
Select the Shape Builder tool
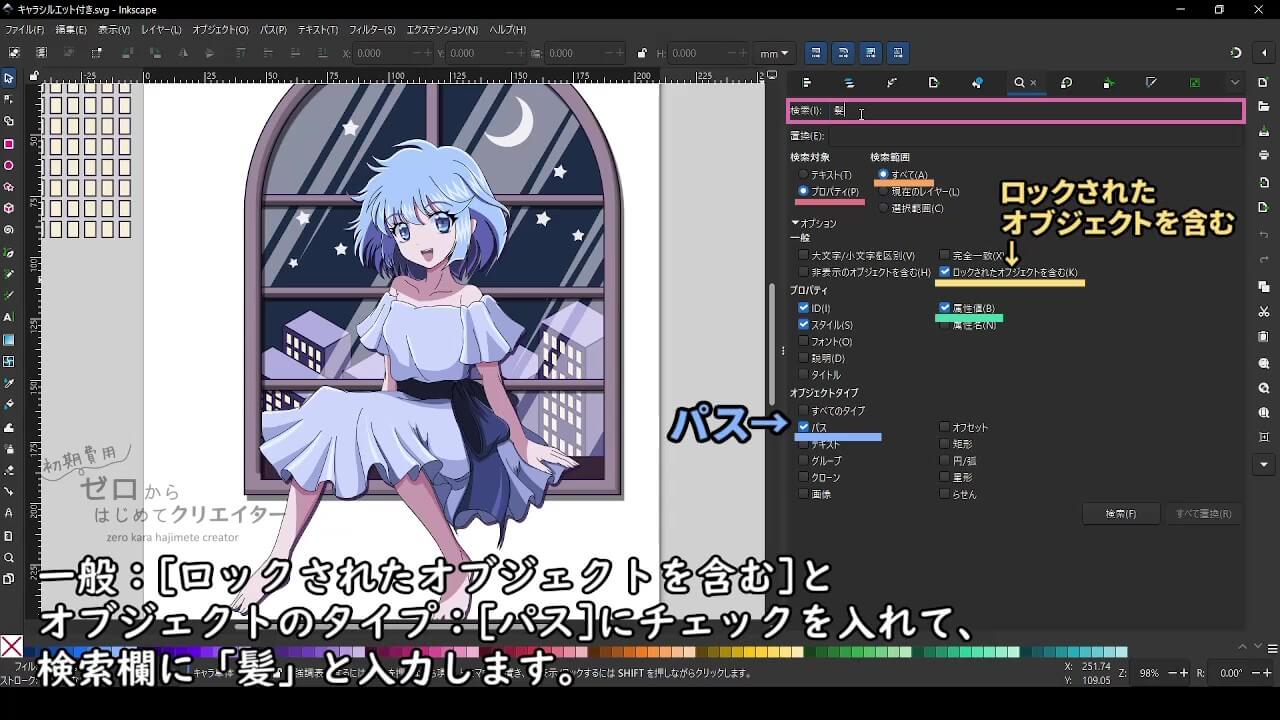click(x=9, y=121)
